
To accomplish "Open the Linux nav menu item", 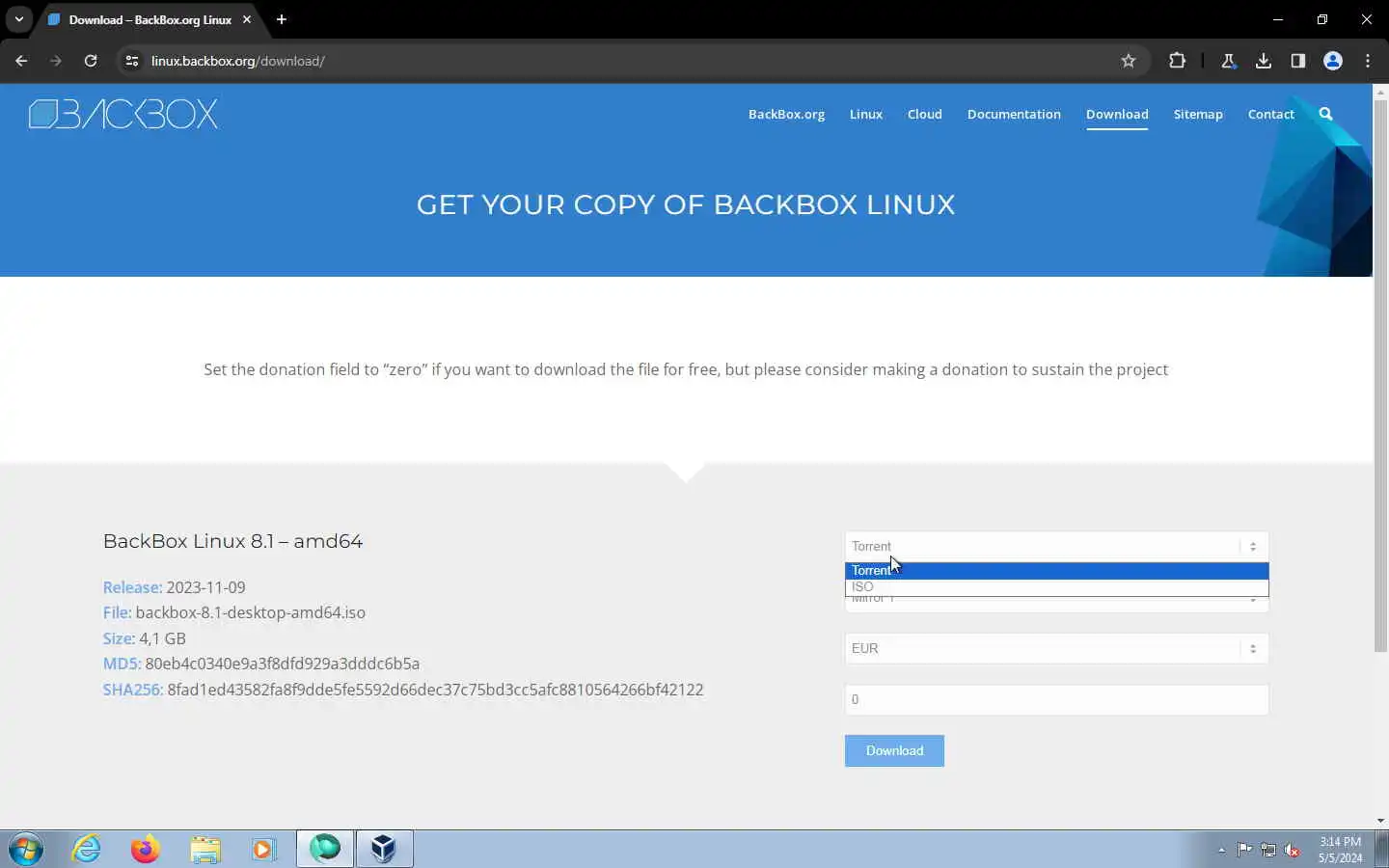I will (x=866, y=114).
